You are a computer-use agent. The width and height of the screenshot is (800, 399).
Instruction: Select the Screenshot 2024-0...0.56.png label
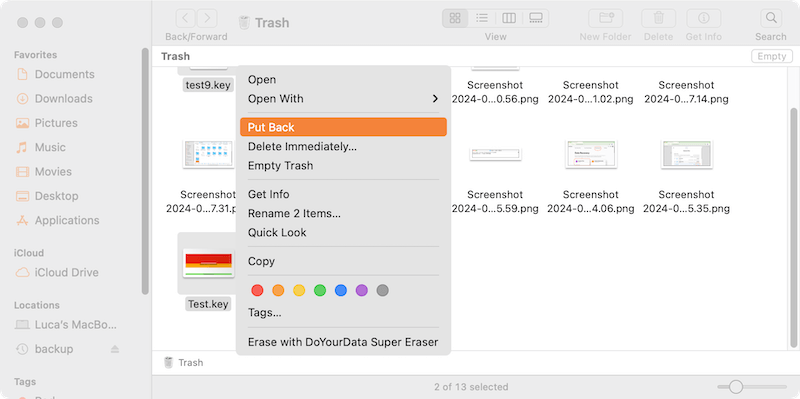[495, 92]
